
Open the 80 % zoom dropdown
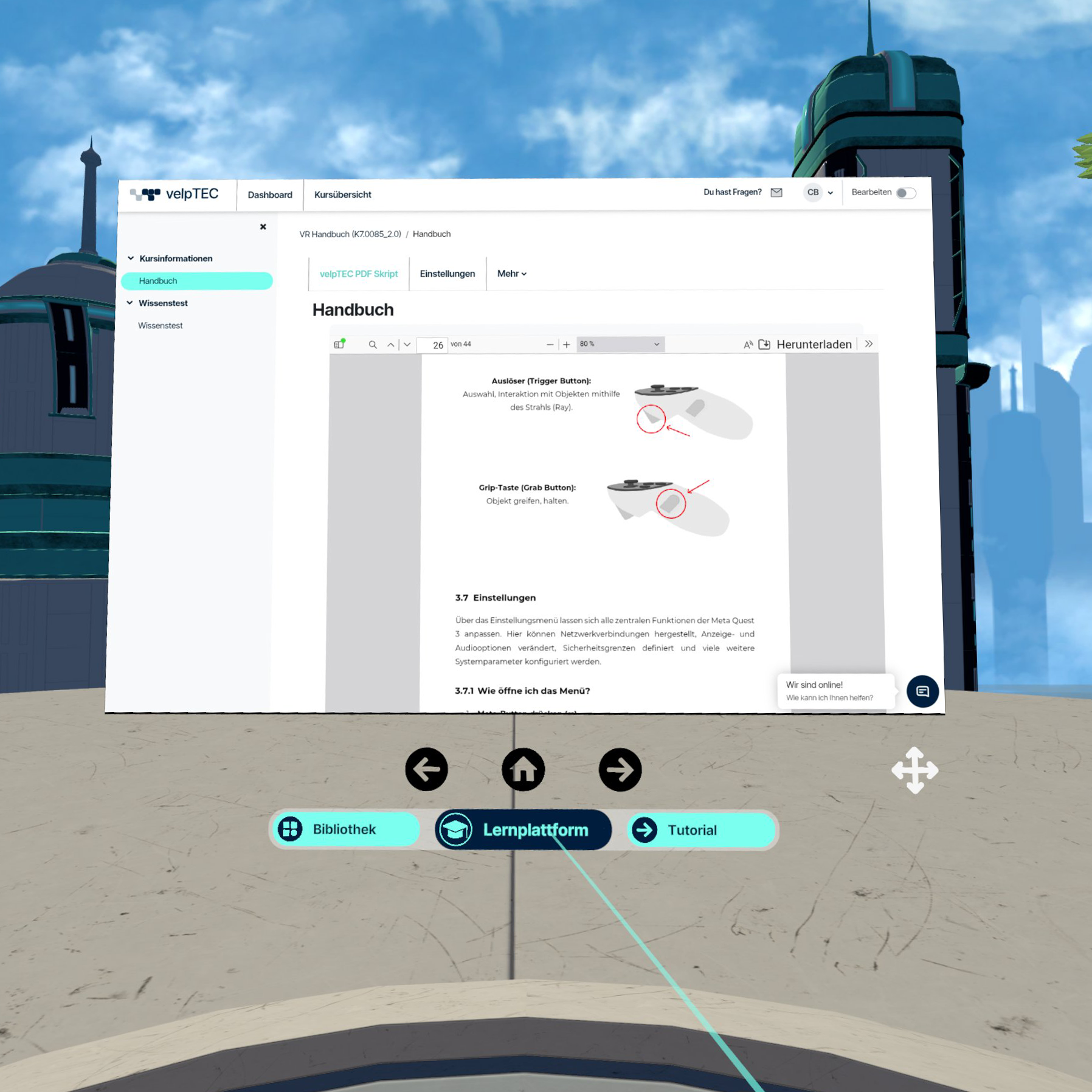pos(620,344)
